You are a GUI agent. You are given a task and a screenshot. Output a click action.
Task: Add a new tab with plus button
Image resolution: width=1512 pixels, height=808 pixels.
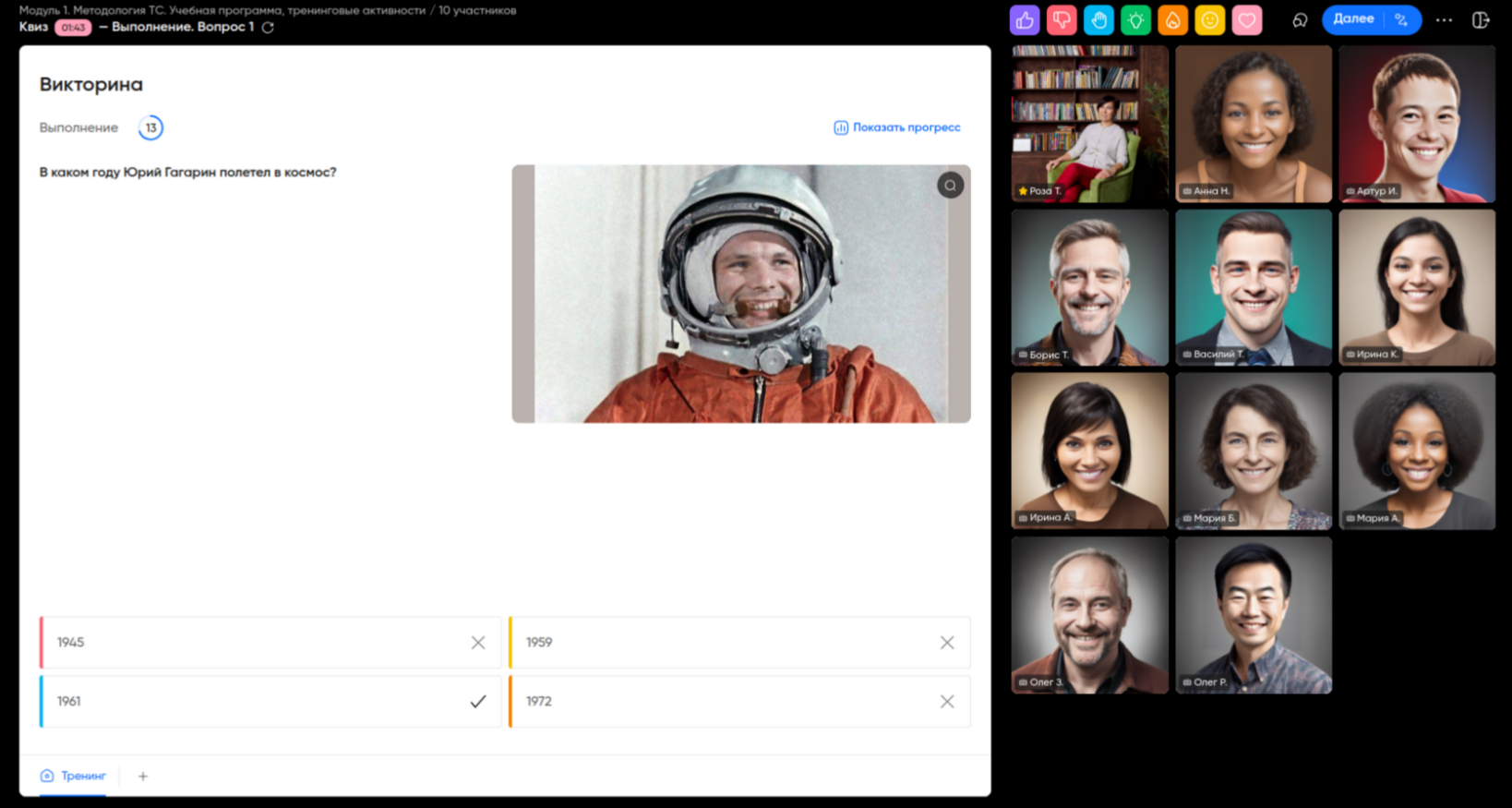pos(143,776)
